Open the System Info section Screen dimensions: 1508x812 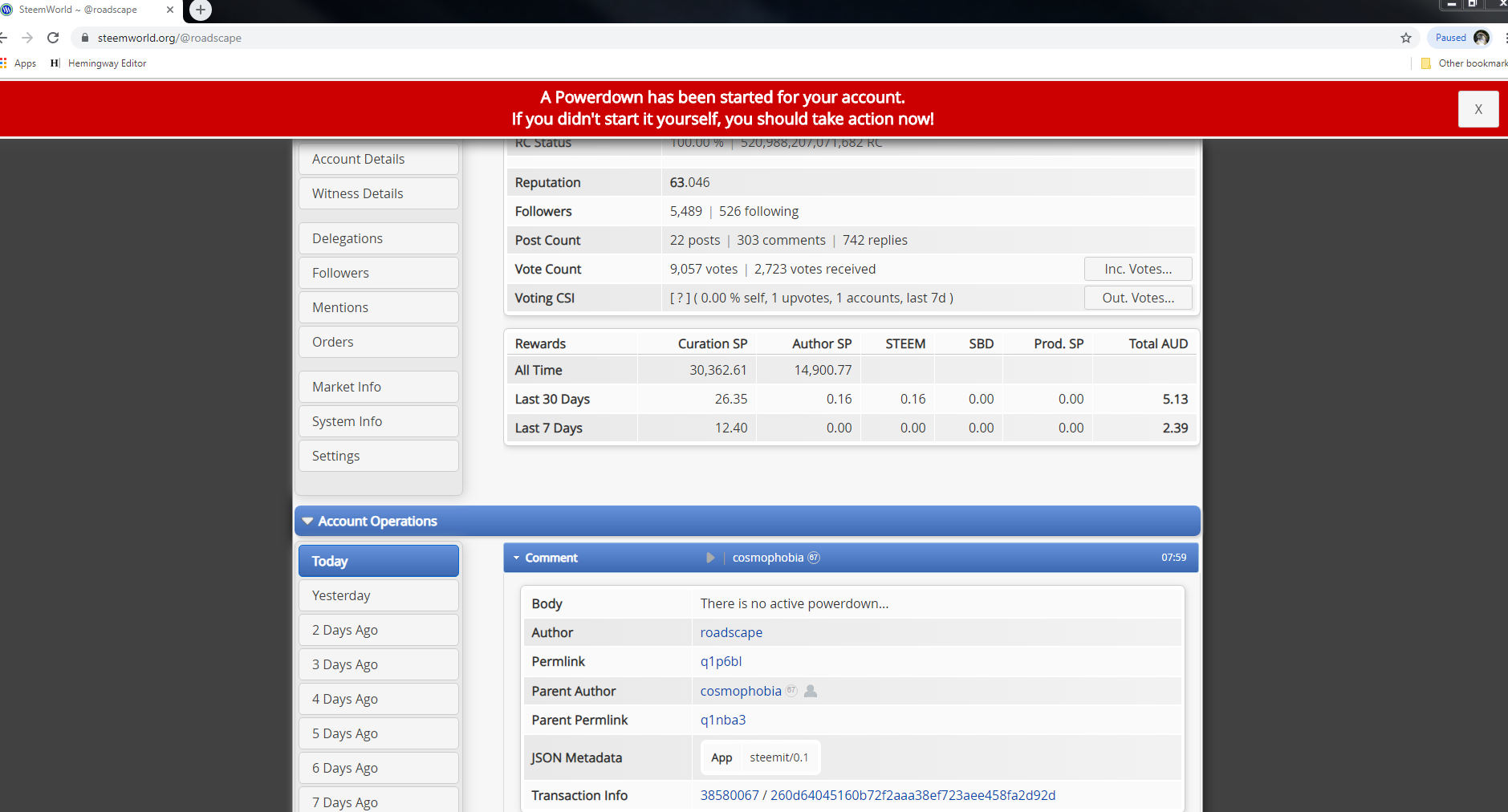pos(379,421)
